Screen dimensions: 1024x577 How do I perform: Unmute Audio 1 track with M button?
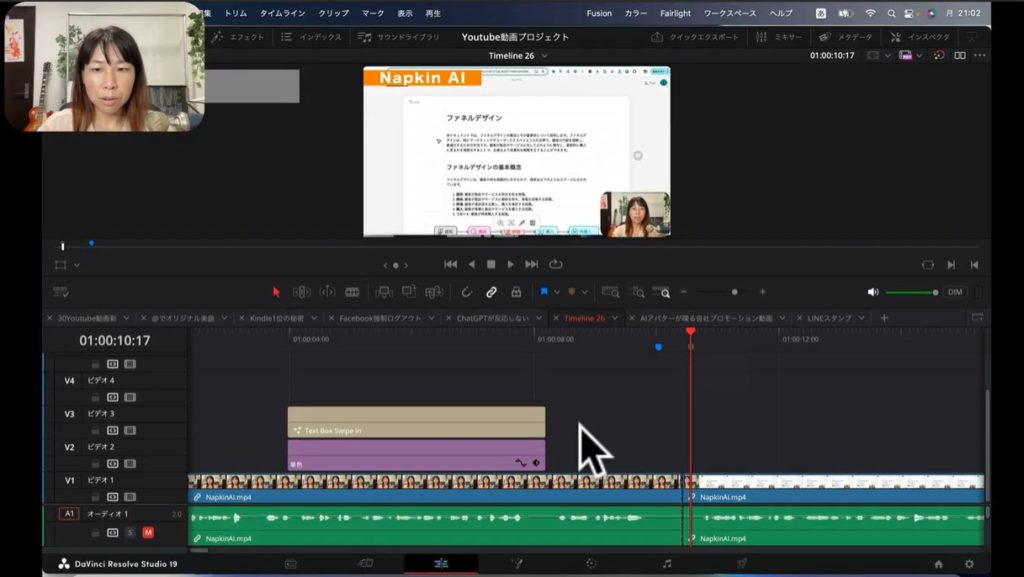(x=148, y=532)
